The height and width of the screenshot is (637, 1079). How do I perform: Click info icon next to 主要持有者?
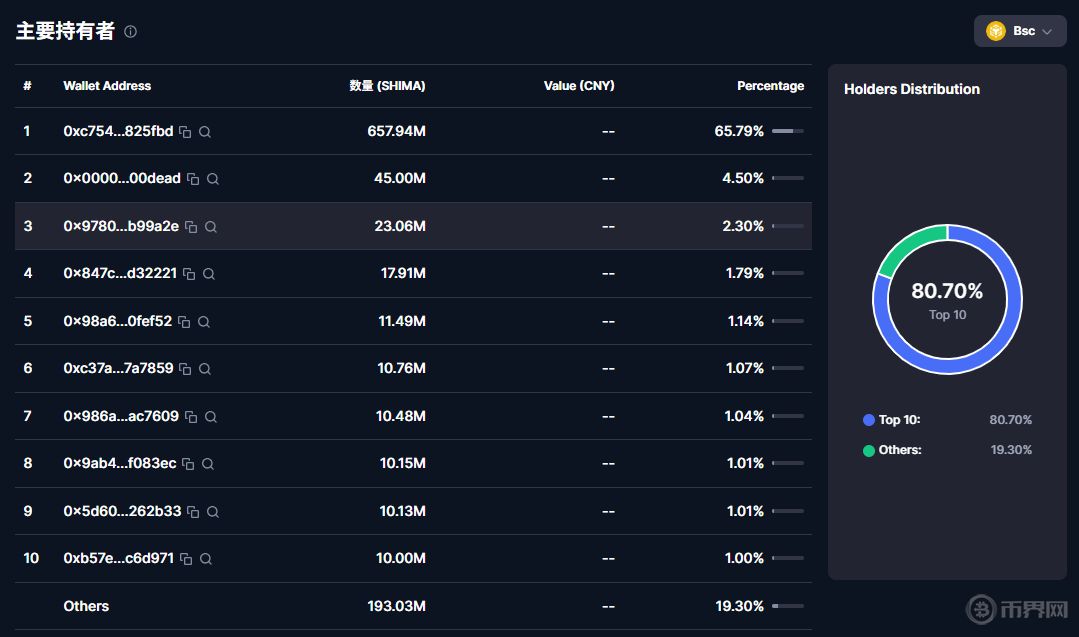click(130, 31)
